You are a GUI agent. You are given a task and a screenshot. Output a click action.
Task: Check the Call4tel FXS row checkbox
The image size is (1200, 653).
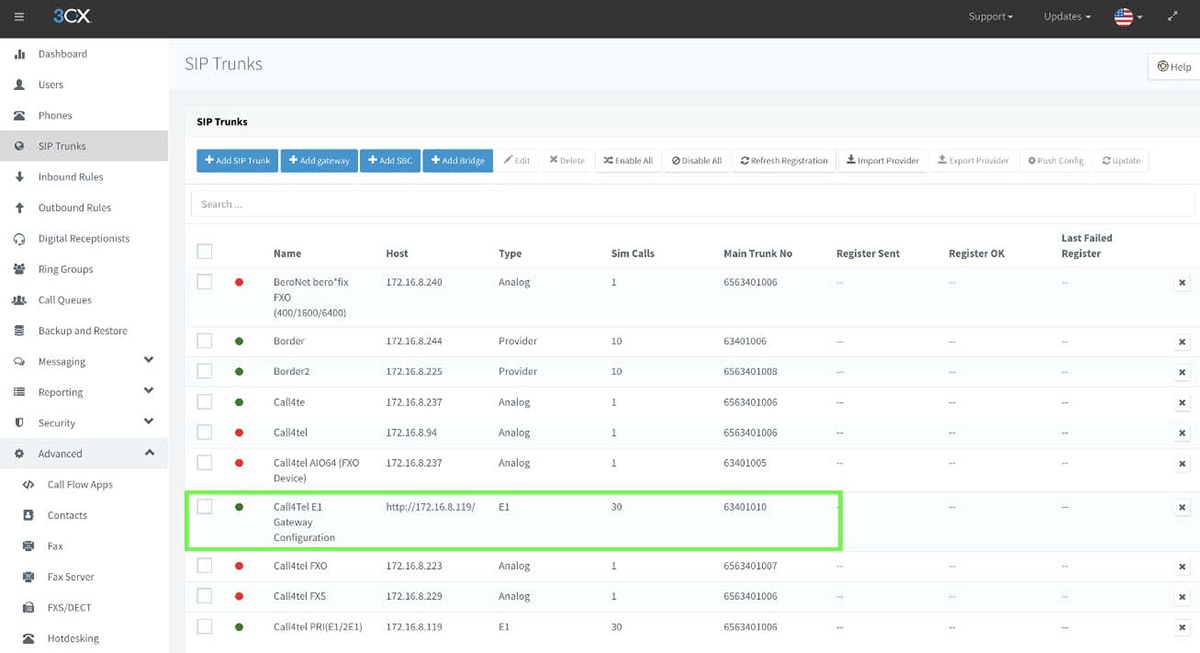pos(205,596)
